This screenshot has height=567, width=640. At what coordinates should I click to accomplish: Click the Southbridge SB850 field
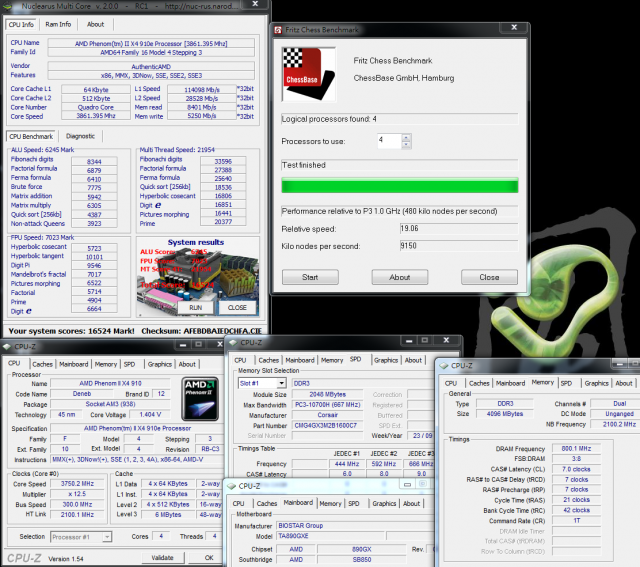(362, 560)
